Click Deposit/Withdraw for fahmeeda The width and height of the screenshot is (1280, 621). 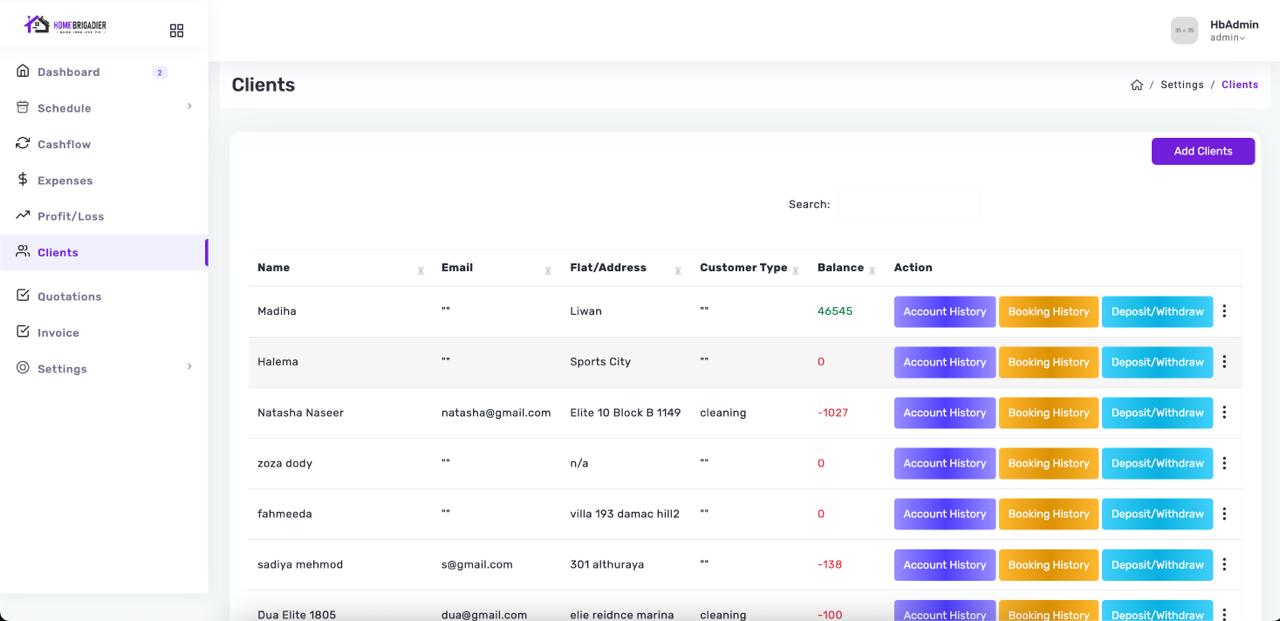coord(1157,514)
